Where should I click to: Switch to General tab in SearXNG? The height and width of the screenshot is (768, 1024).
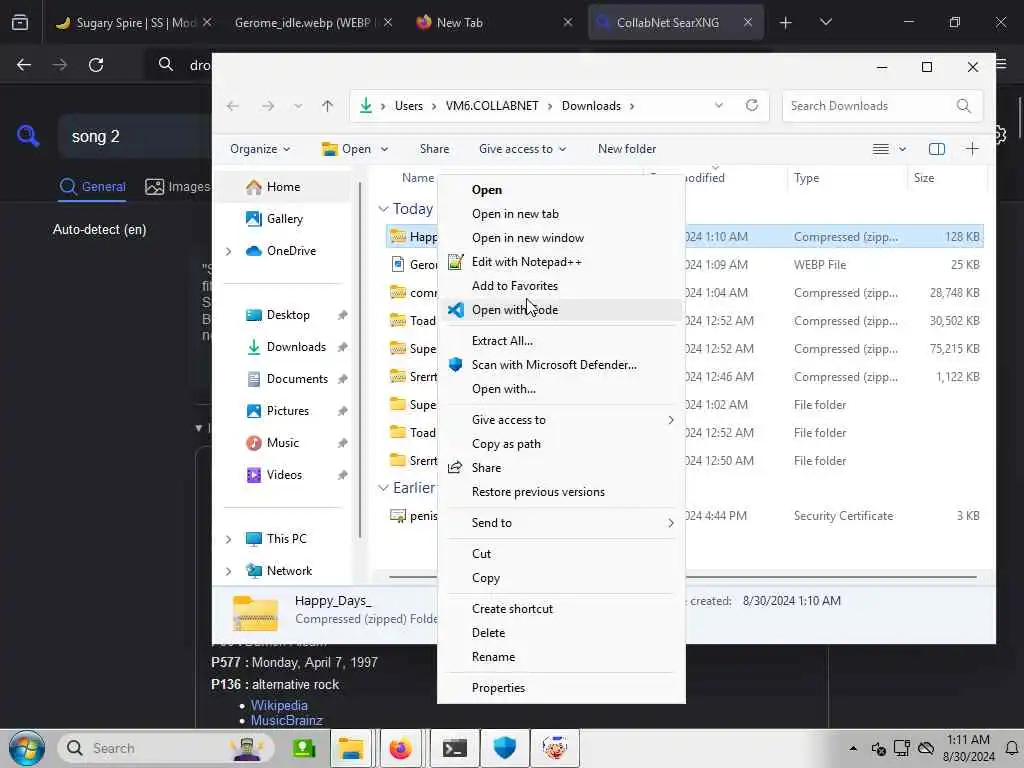pyautogui.click(x=93, y=187)
